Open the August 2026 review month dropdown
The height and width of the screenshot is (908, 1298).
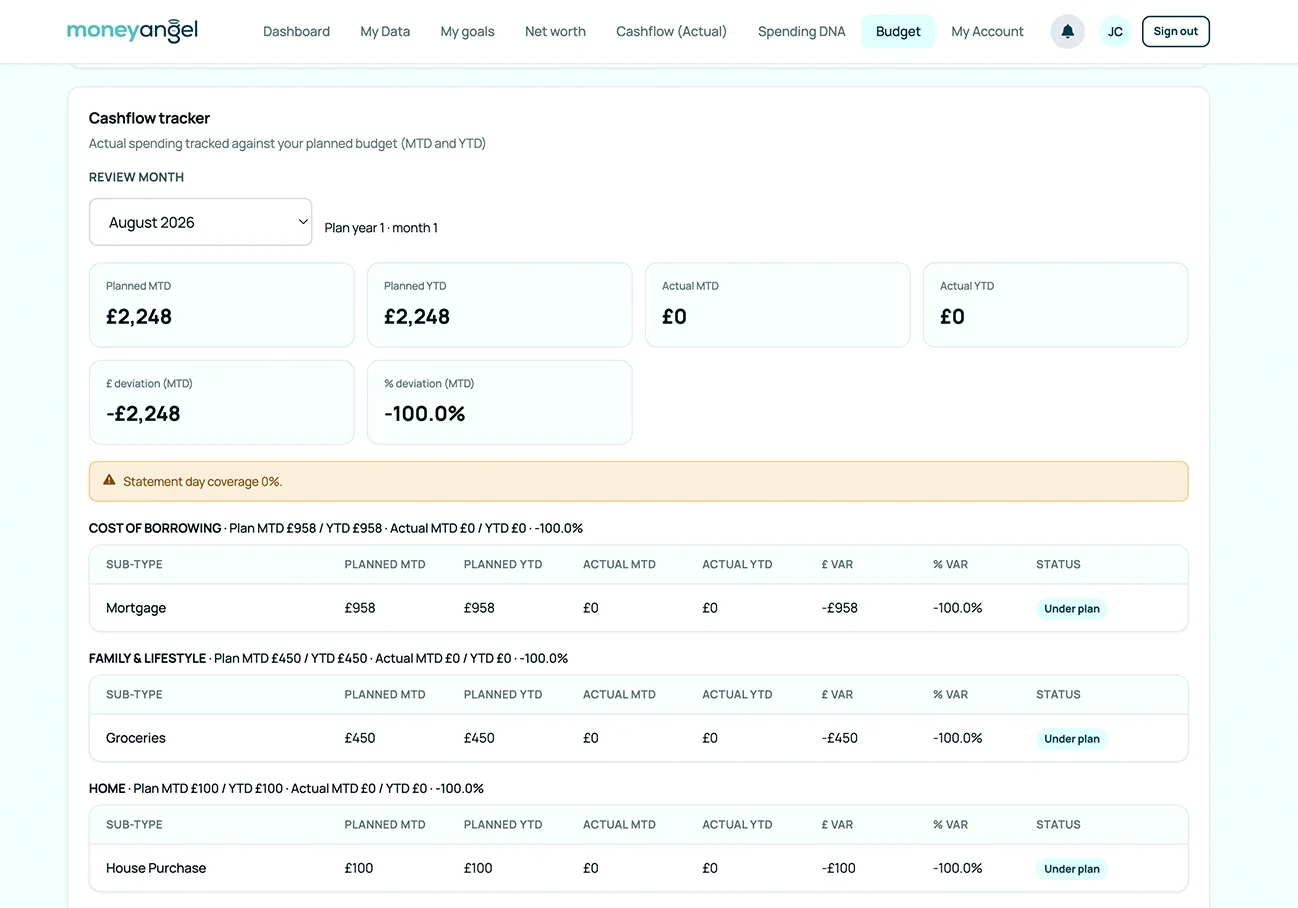click(201, 222)
